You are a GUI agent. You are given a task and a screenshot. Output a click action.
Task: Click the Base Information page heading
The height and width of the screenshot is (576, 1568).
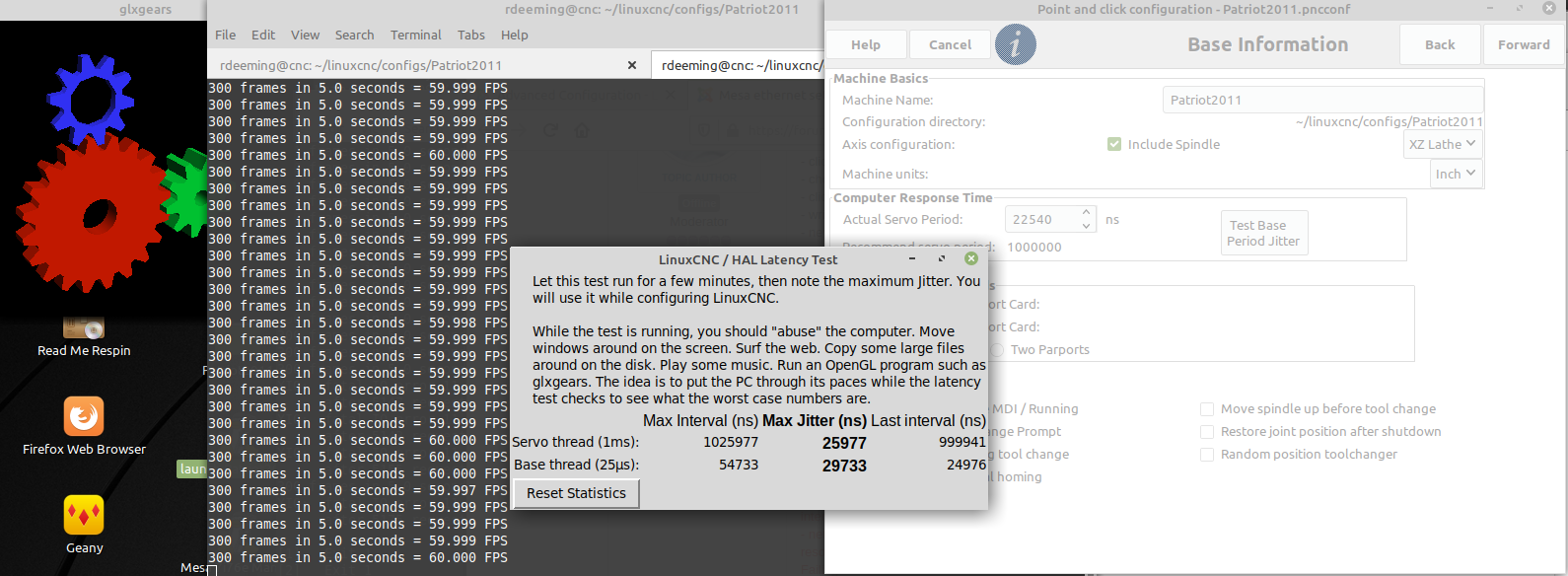click(x=1267, y=44)
